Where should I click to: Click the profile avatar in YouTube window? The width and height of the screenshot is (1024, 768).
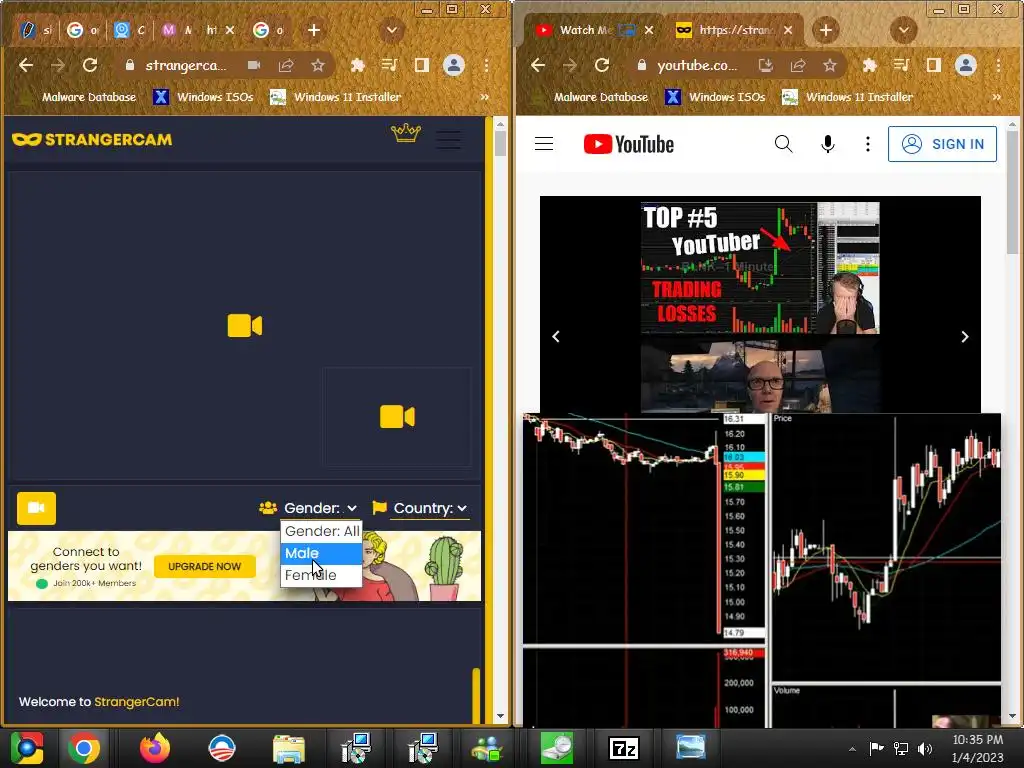(966, 65)
